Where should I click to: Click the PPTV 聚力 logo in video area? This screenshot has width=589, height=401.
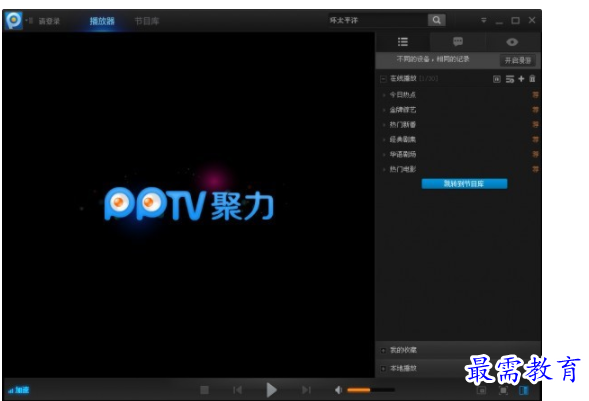(189, 204)
